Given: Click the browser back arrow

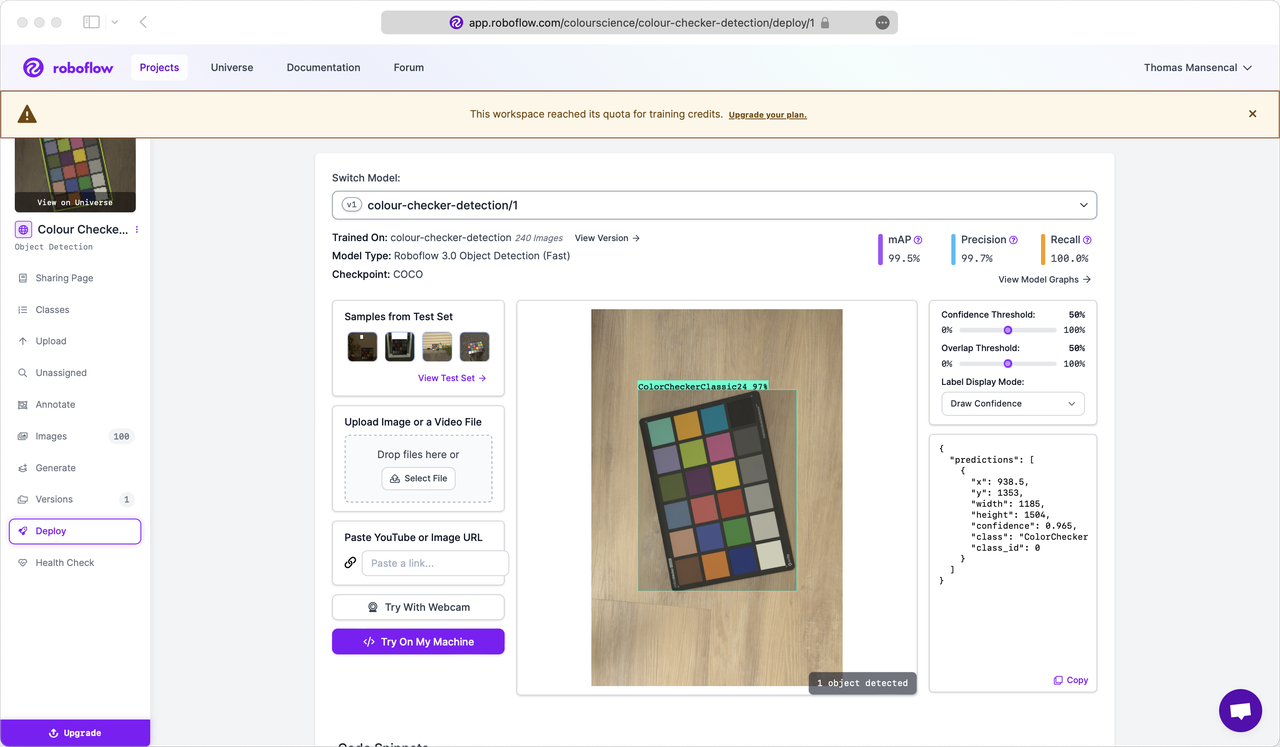Looking at the screenshot, I should [x=143, y=22].
